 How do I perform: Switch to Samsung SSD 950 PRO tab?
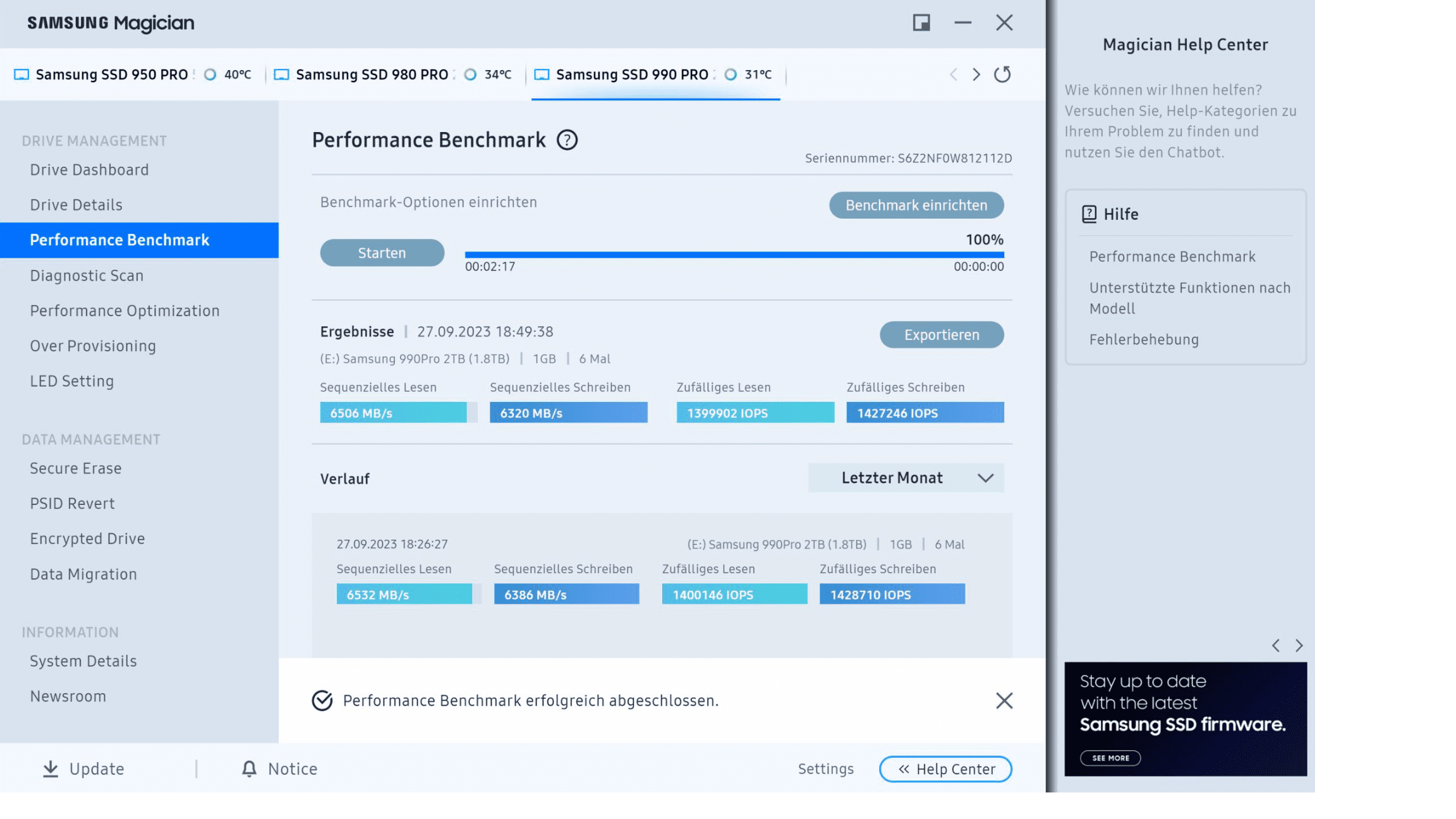112,75
